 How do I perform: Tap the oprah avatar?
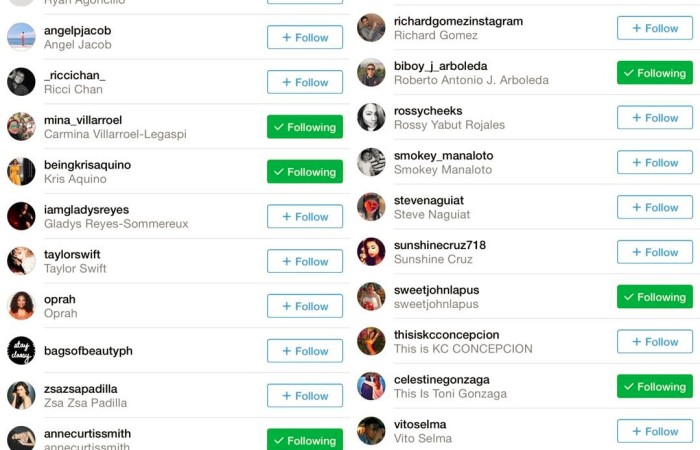coord(21,306)
